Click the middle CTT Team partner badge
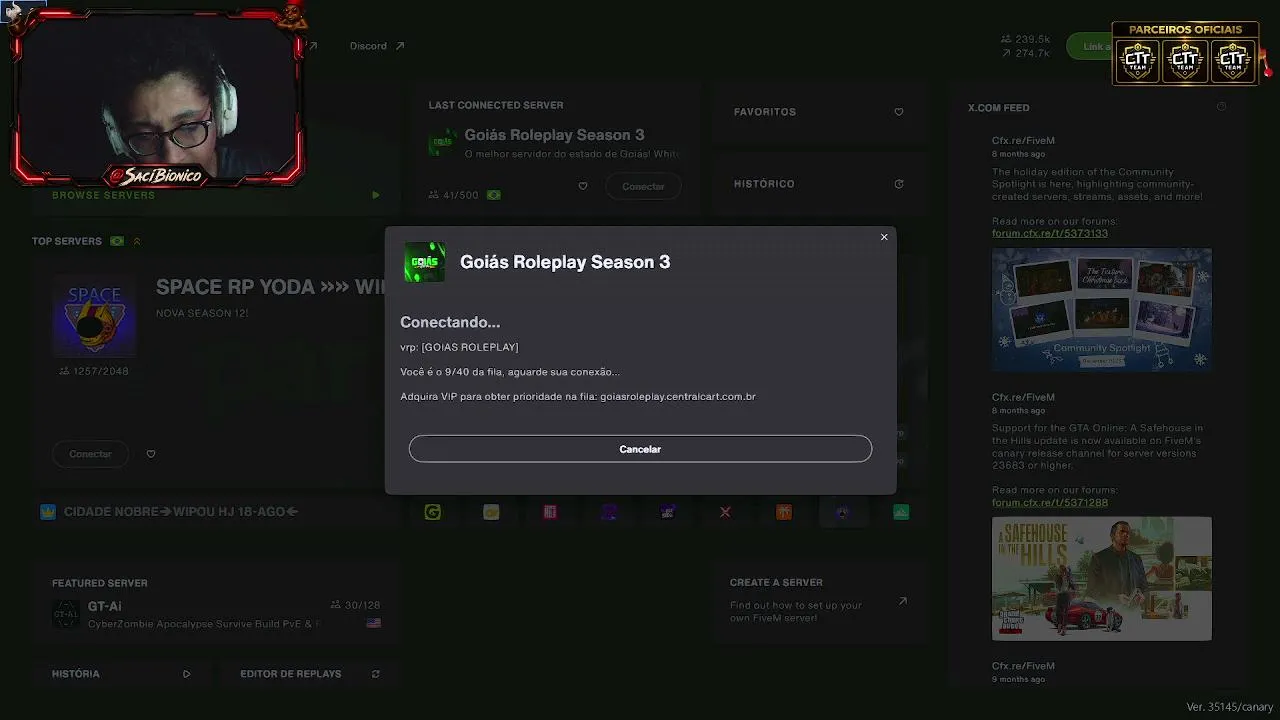Image resolution: width=1280 pixels, height=720 pixels. point(1185,62)
